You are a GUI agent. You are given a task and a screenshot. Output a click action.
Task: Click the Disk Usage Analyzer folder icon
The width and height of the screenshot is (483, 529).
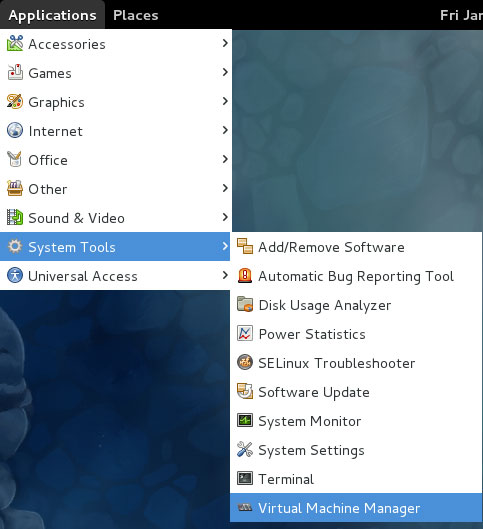tap(245, 305)
